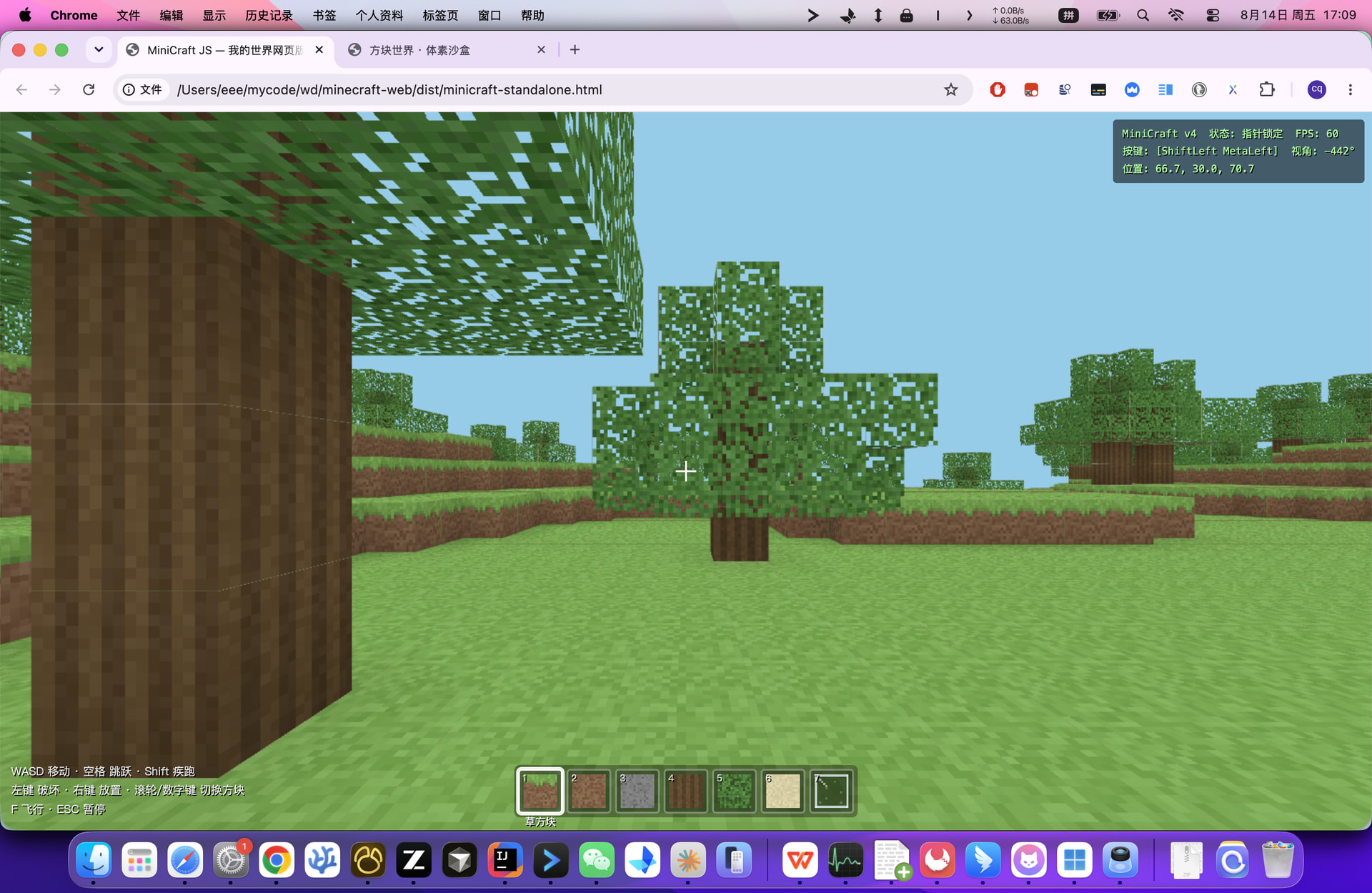Click the MiniCraft v4 debug info panel
This screenshot has height=893, width=1372.
click(1238, 152)
